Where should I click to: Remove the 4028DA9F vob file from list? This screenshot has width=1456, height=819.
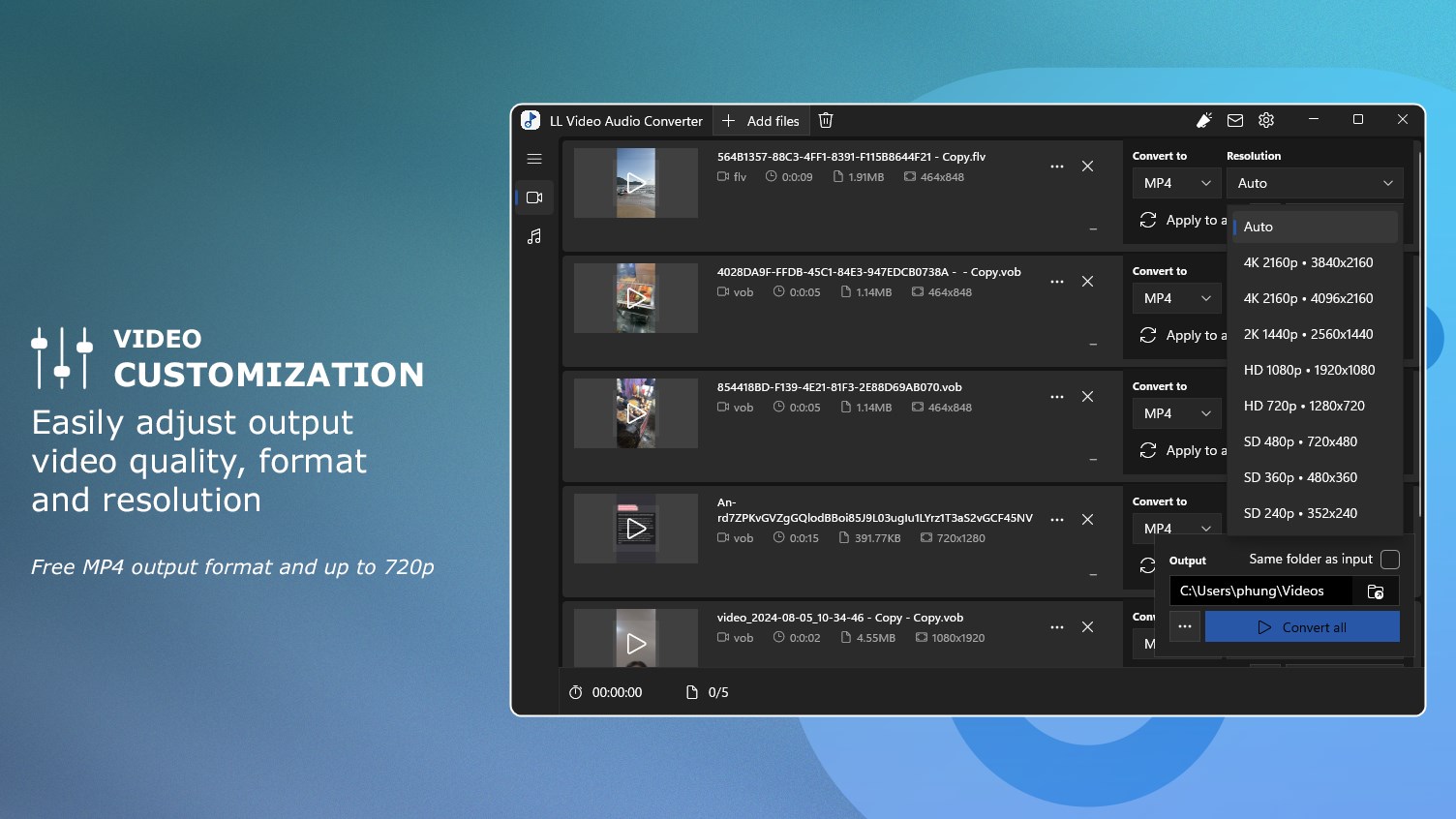click(x=1088, y=282)
